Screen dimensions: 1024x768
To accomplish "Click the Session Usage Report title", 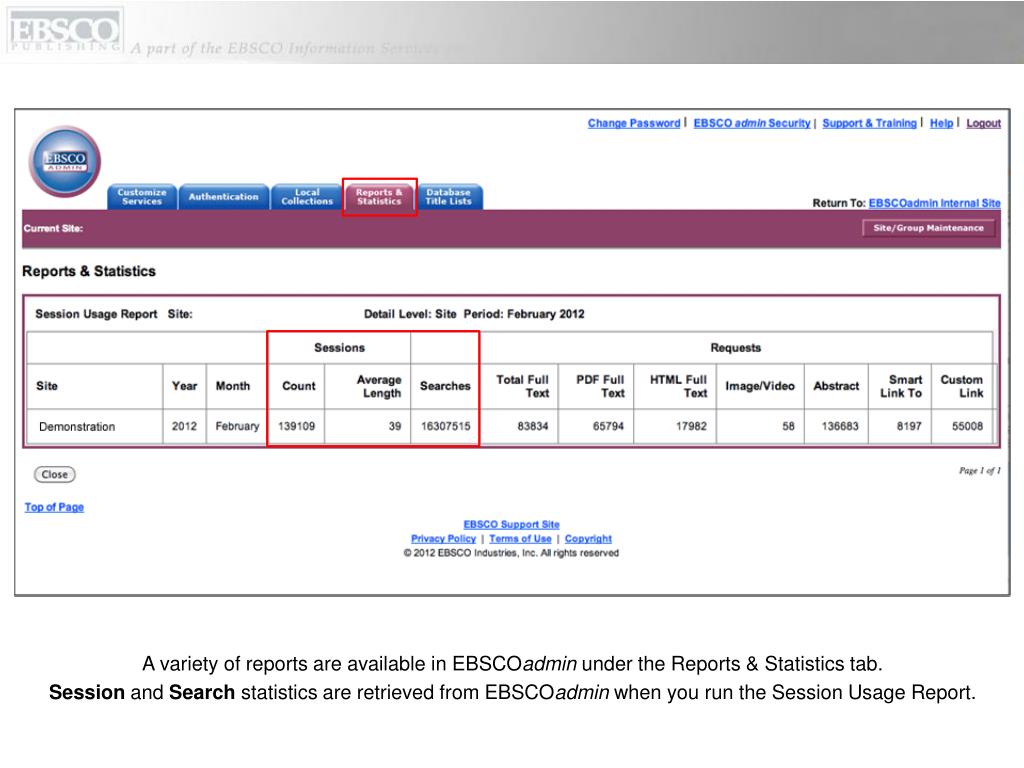I will pos(96,314).
